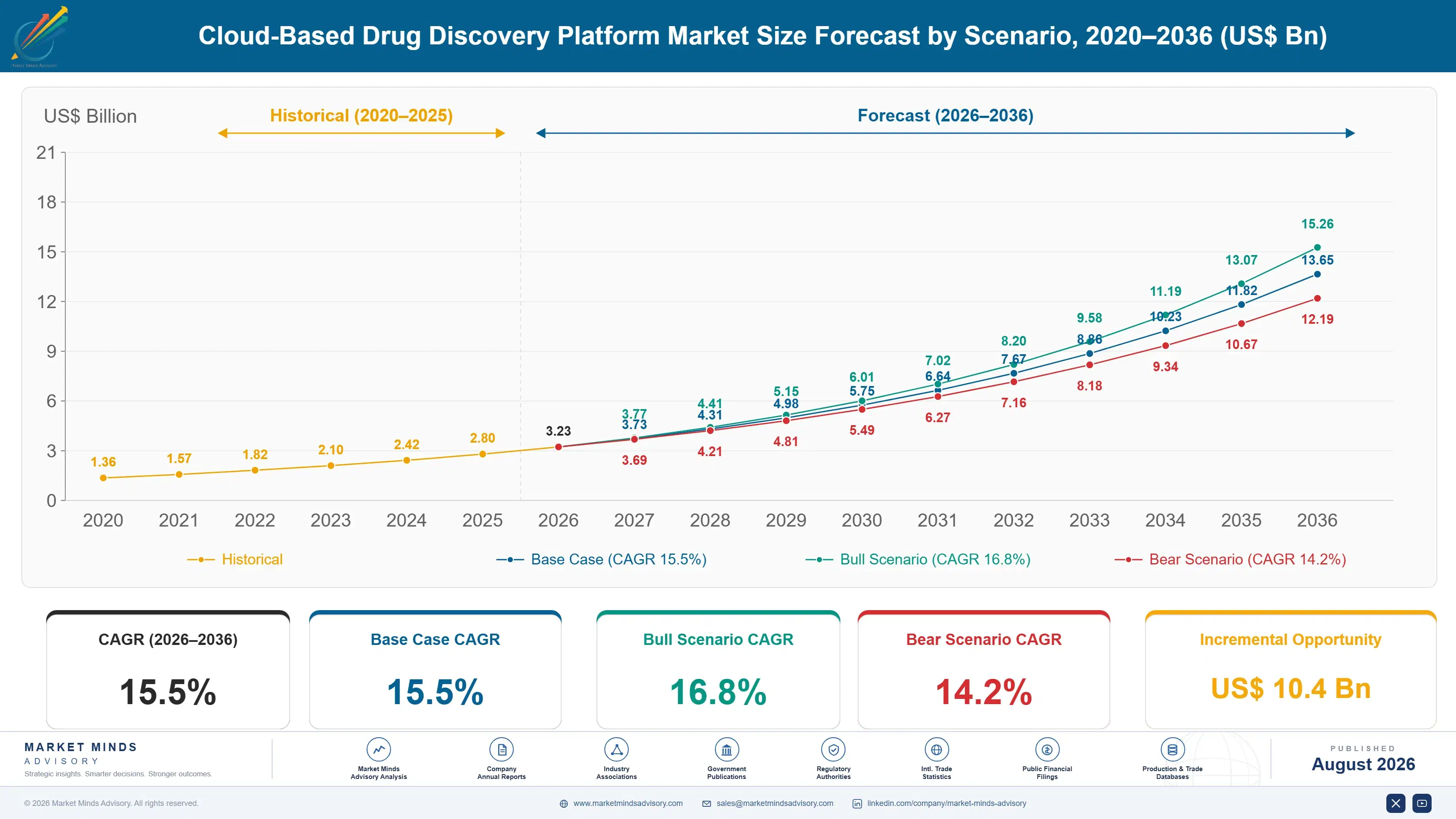Click the Industry Associations icon
This screenshot has height=819, width=1456.
coord(617,749)
